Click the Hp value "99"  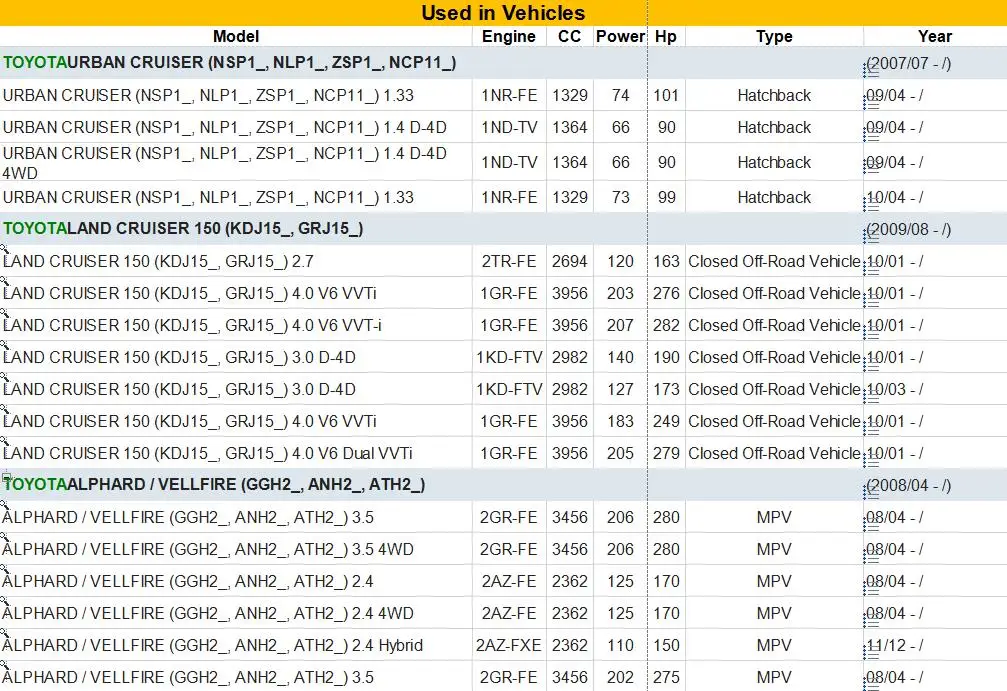point(667,198)
